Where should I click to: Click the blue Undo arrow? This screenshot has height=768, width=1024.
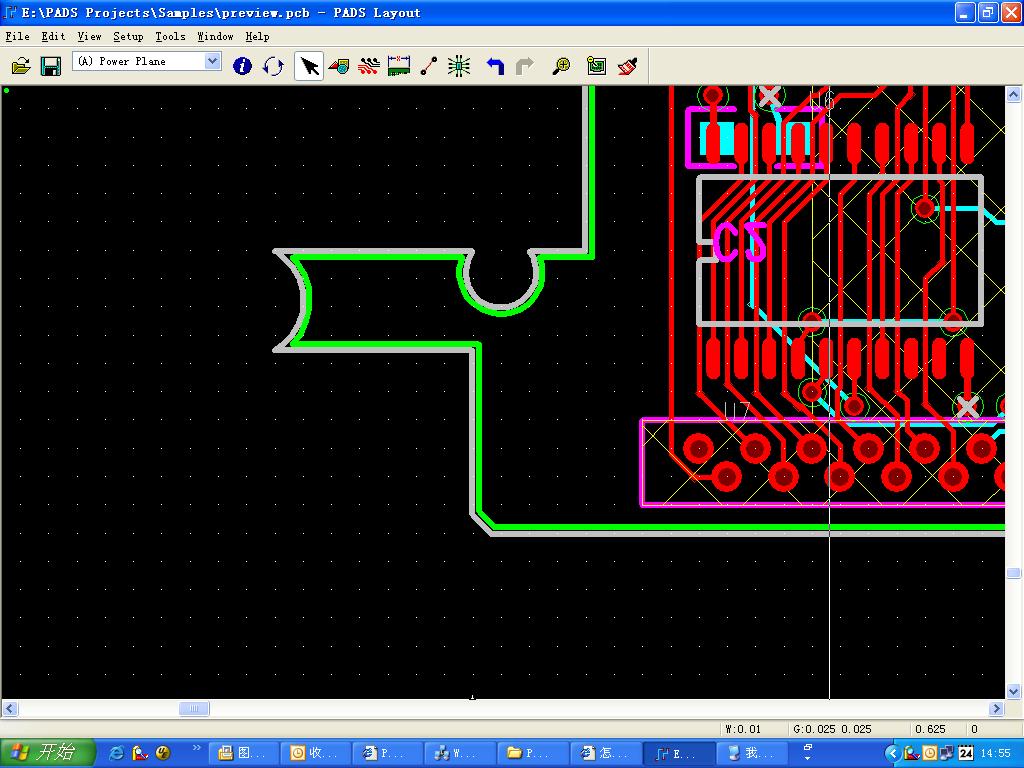point(495,66)
